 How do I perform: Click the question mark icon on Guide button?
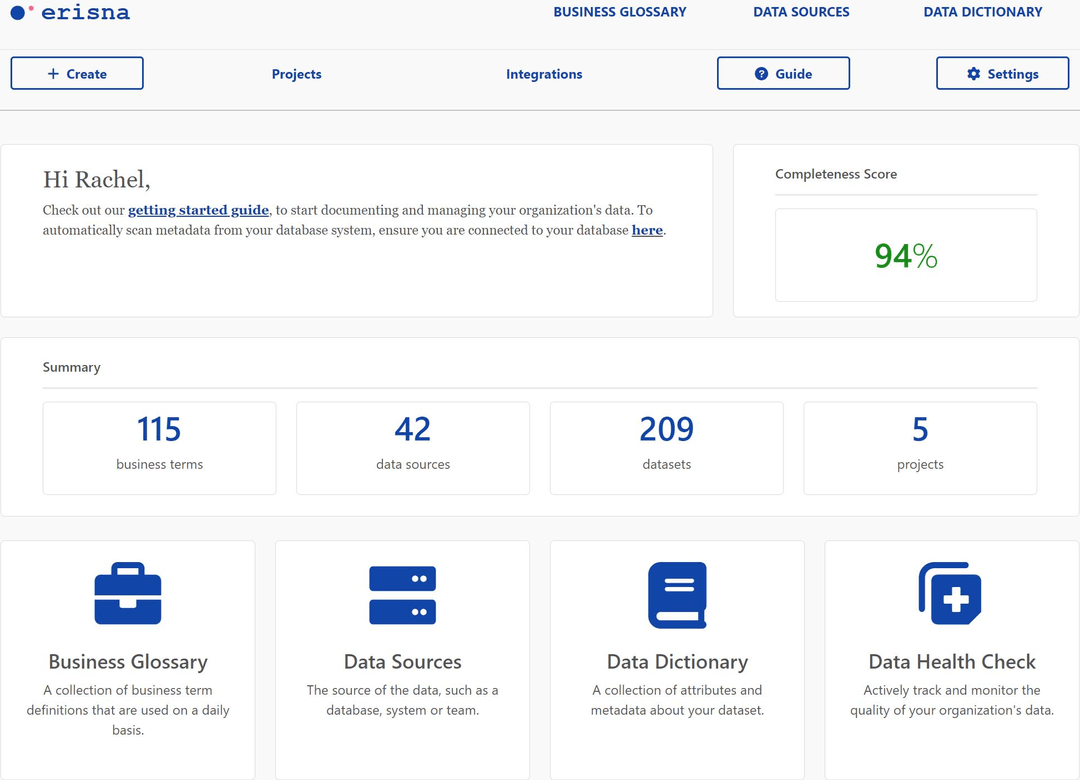tap(763, 73)
